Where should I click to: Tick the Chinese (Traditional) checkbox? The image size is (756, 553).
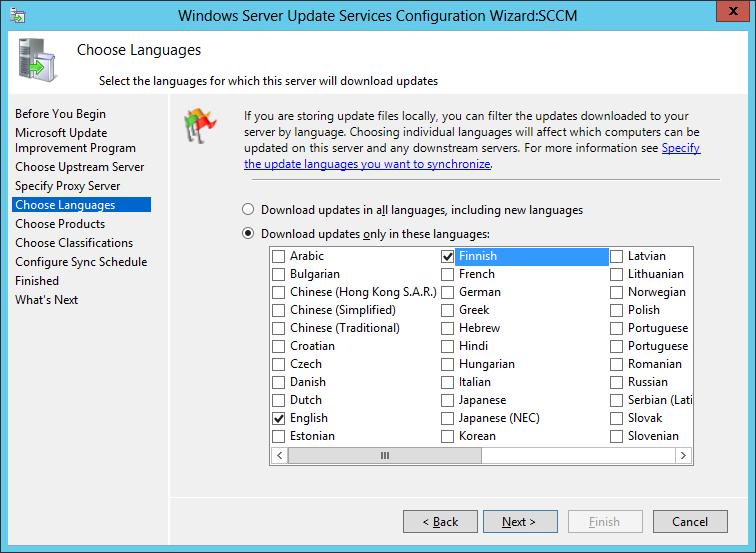pos(279,328)
